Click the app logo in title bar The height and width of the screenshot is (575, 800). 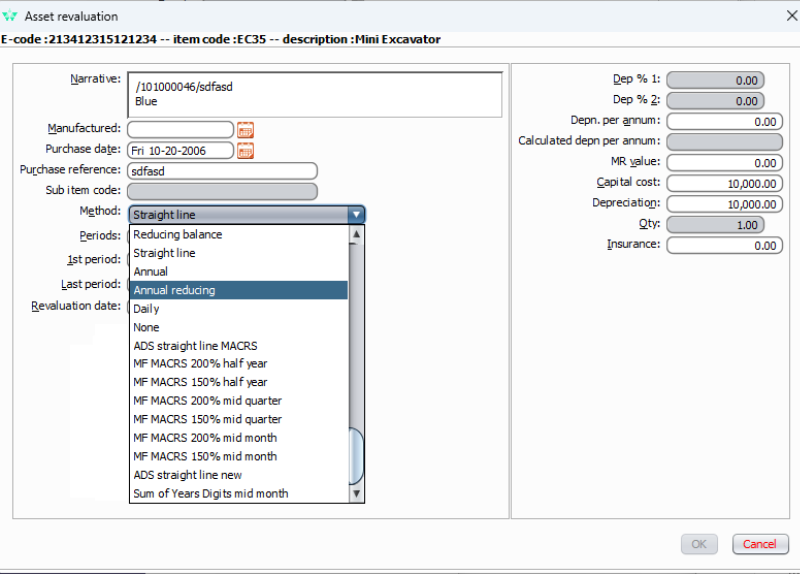[x=11, y=16]
